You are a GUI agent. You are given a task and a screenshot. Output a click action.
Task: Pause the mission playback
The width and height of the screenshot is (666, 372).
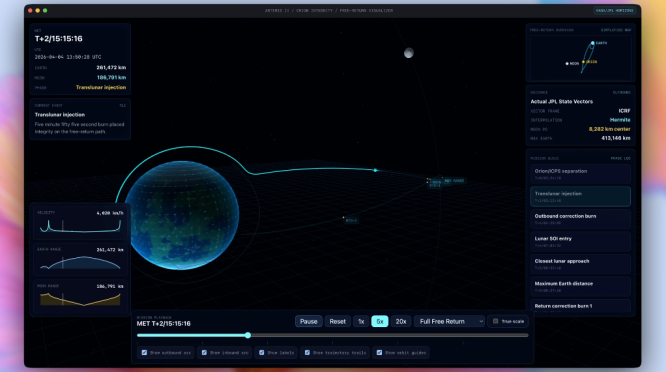click(x=309, y=321)
